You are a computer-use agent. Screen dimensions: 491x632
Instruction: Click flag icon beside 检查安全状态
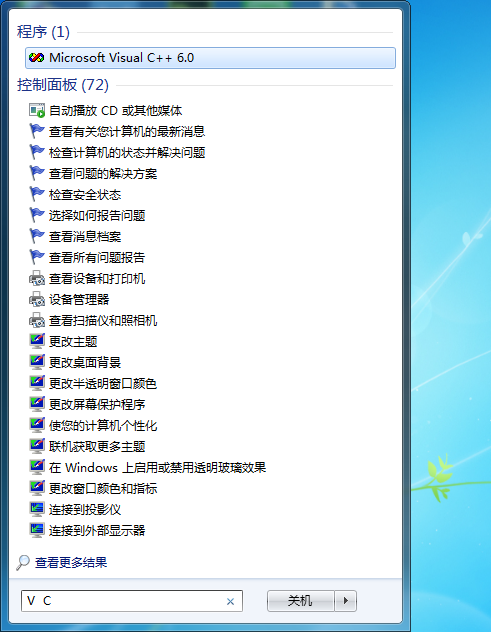tap(37, 194)
